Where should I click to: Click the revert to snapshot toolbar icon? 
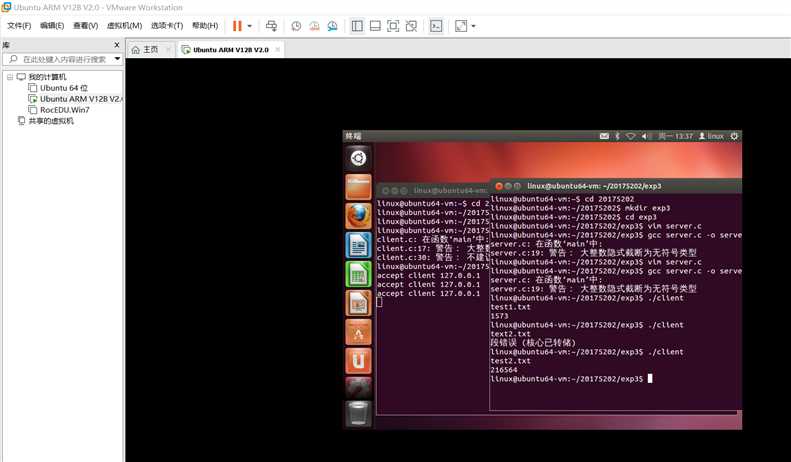pos(314,26)
